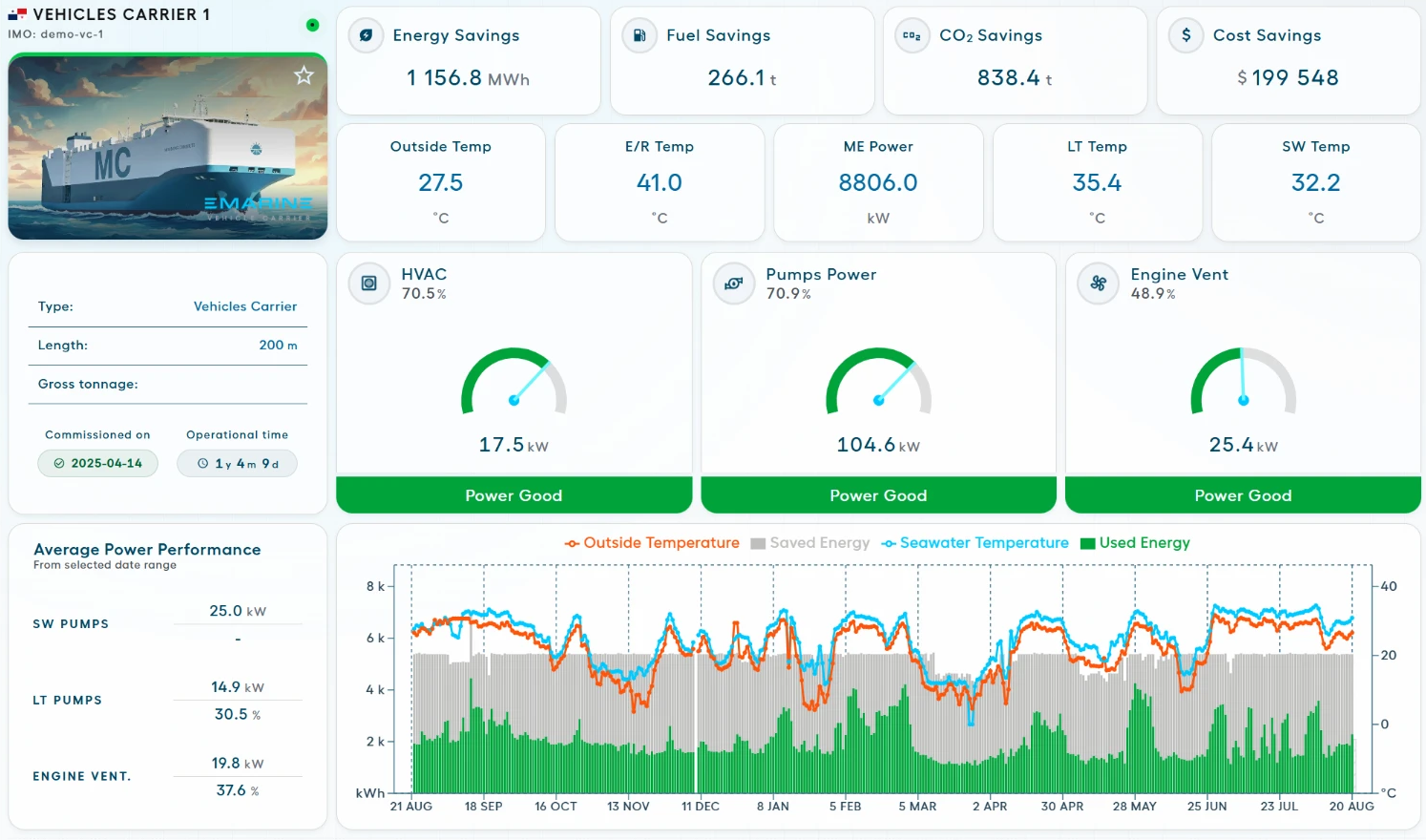Image resolution: width=1426 pixels, height=840 pixels.
Task: Click the 21 AUG axis date label
Action: [411, 807]
